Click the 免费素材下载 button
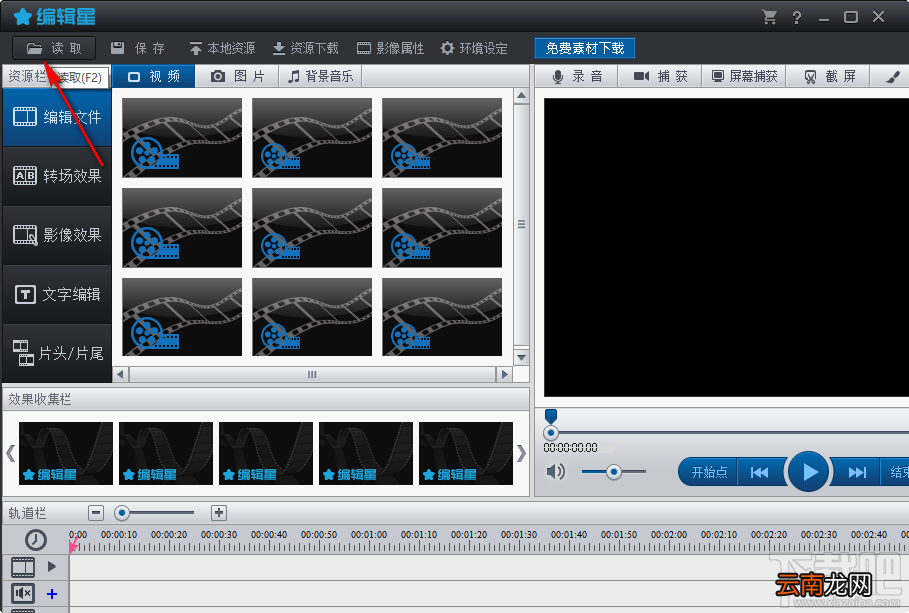 click(x=585, y=48)
